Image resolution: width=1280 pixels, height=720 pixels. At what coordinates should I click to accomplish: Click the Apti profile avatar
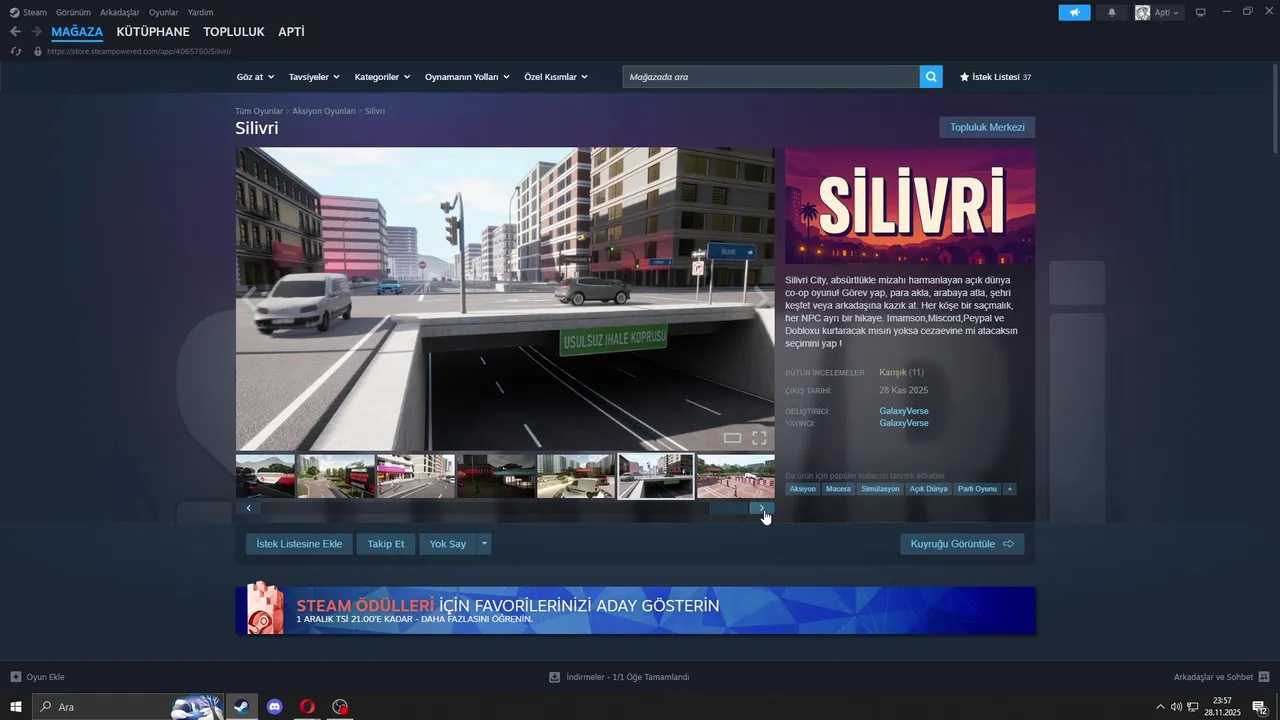pos(1142,13)
